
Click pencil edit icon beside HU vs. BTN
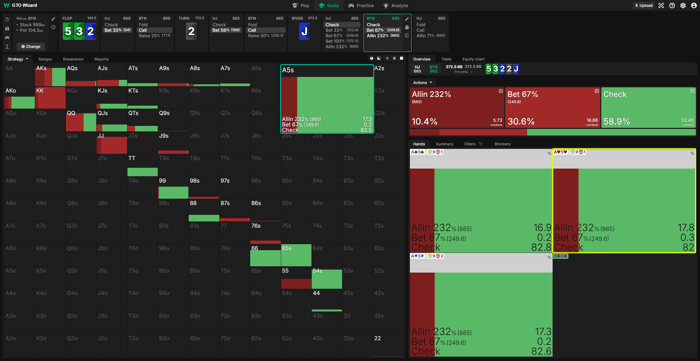[x=54, y=19]
